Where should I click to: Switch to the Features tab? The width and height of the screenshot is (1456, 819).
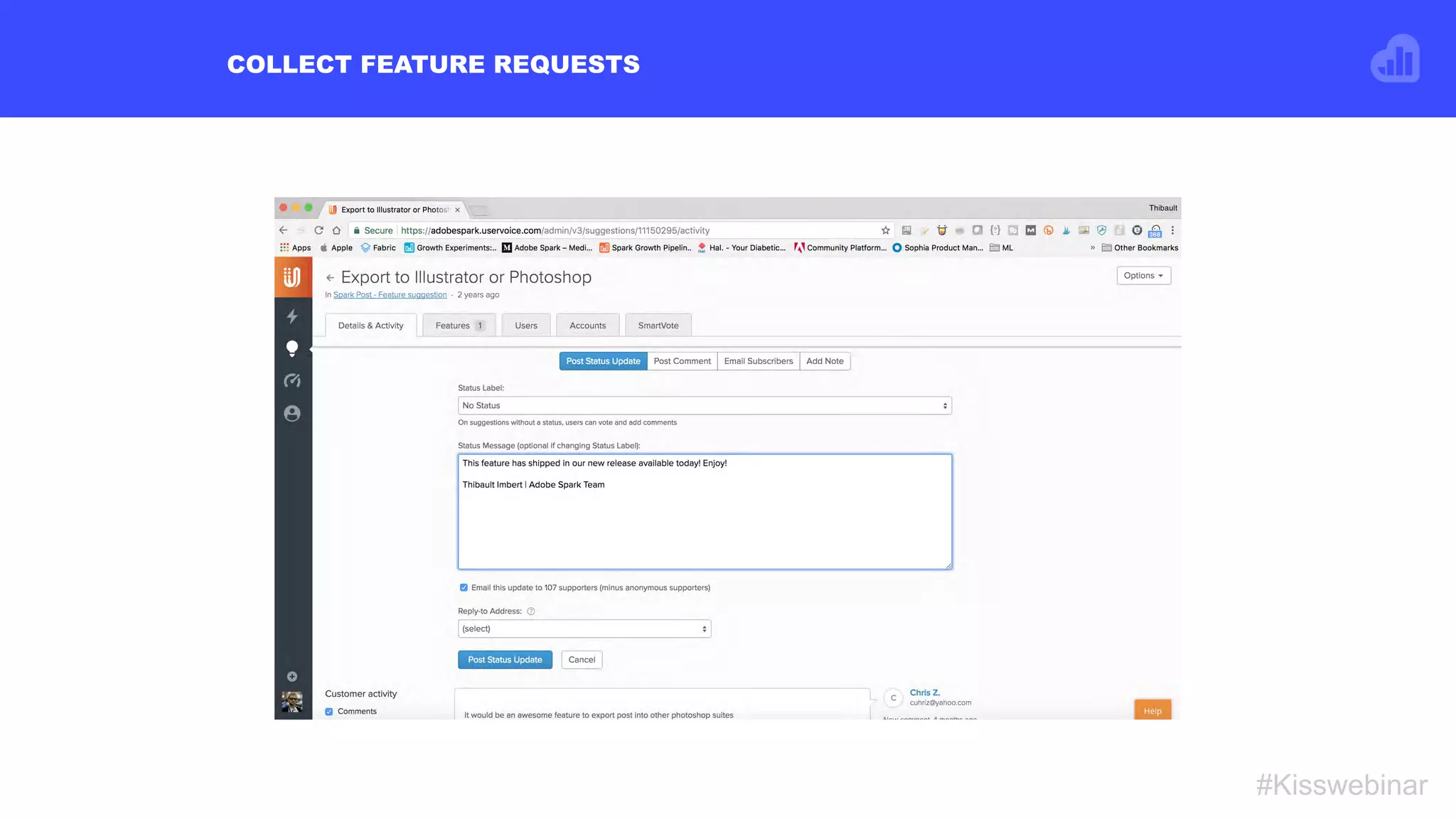(459, 326)
